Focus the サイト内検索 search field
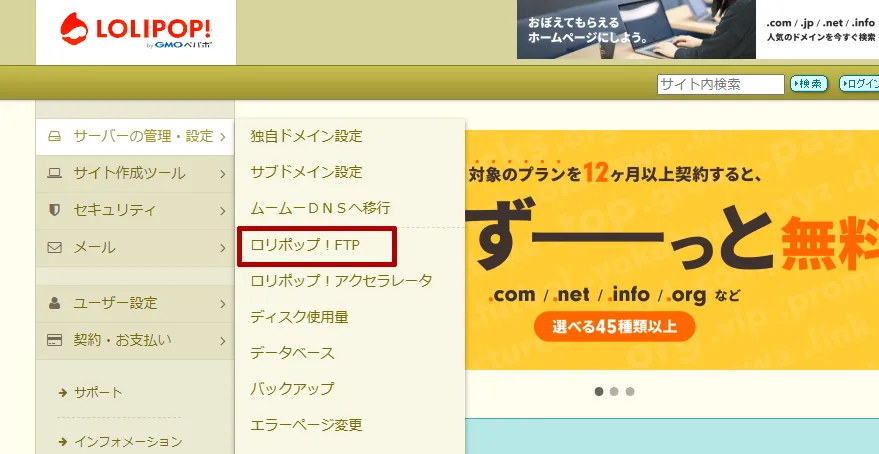The image size is (879, 454). [720, 85]
